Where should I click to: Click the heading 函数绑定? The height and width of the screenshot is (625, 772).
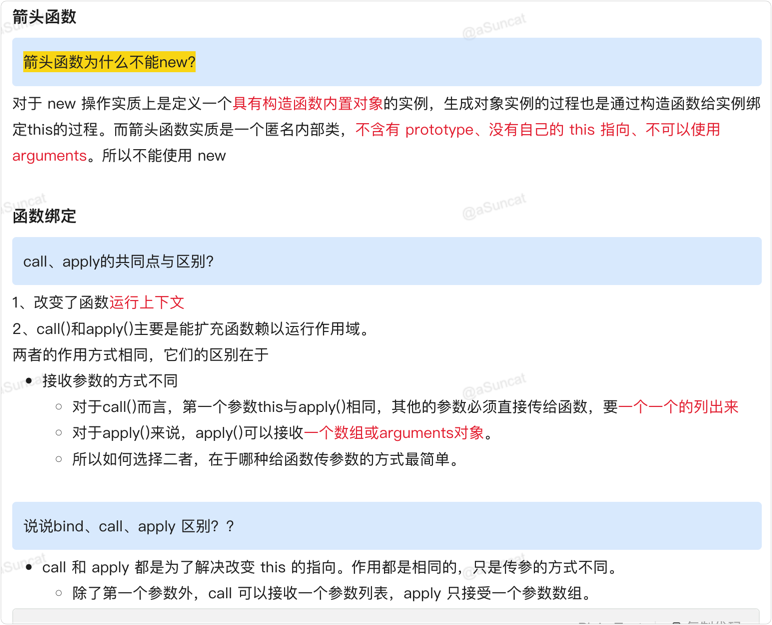click(x=44, y=216)
